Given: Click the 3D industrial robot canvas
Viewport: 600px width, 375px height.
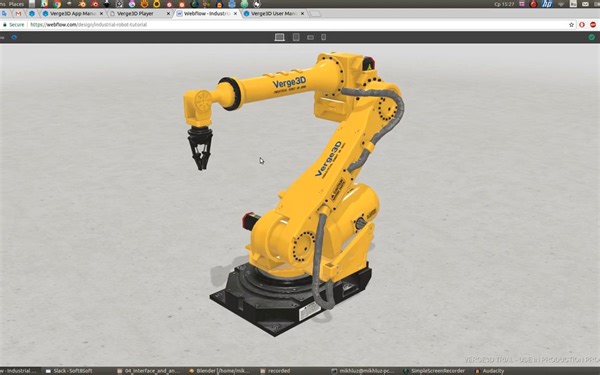Looking at the screenshot, I should click(x=300, y=205).
